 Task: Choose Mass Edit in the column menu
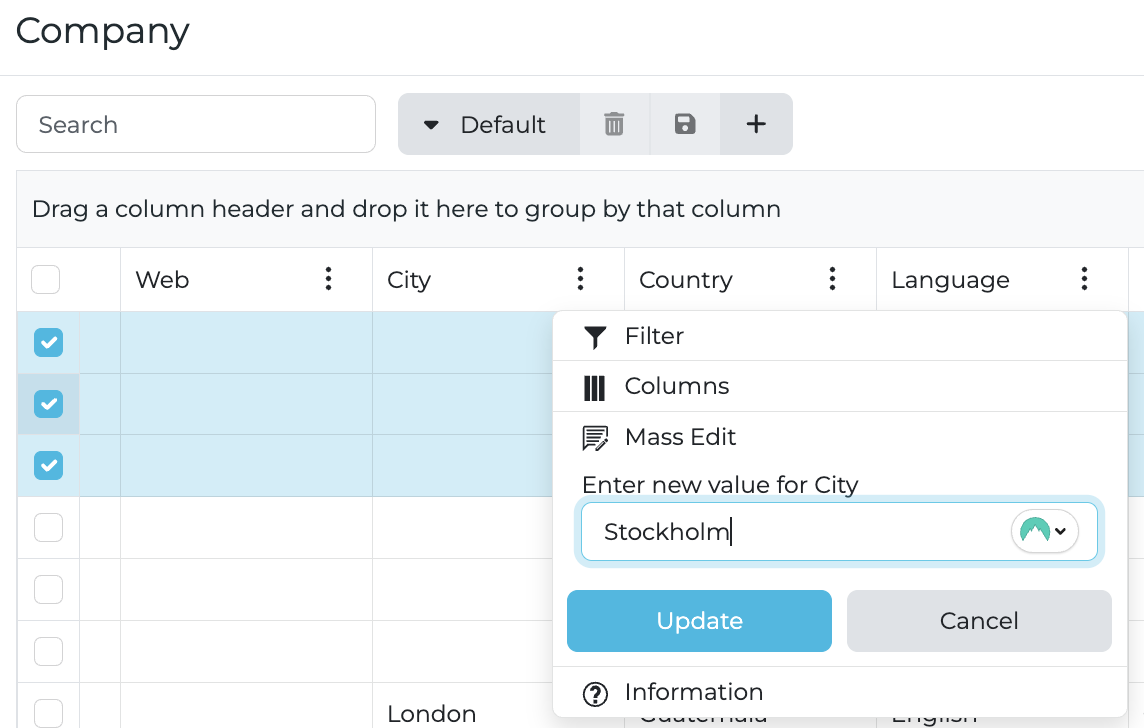[680, 437]
